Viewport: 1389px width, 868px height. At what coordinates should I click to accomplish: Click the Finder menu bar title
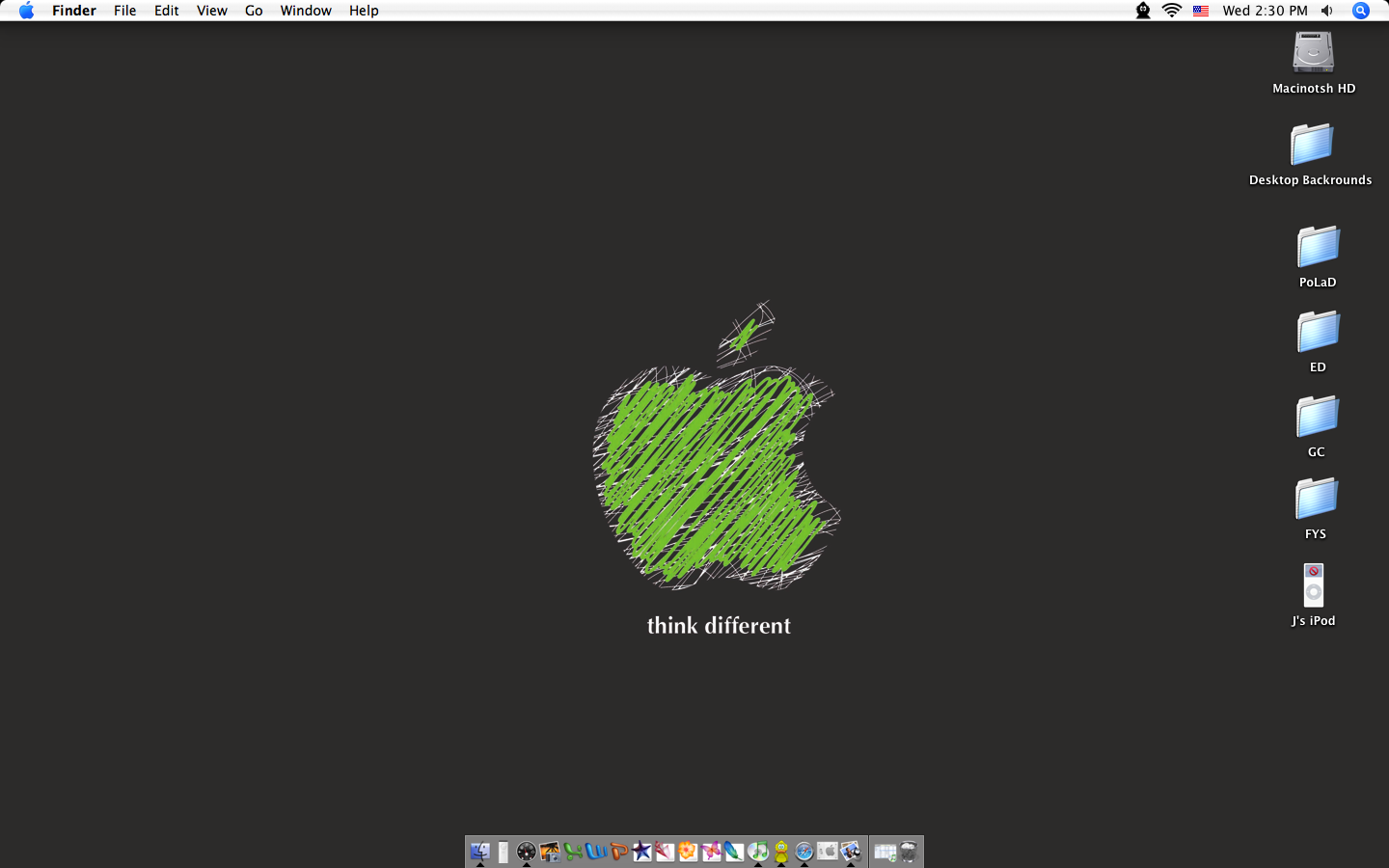73,11
